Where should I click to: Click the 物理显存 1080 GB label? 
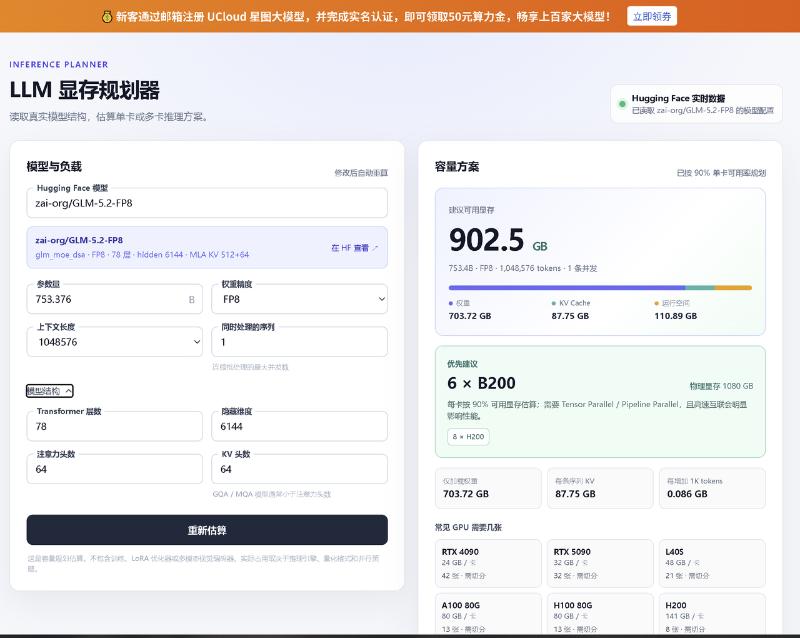(721, 386)
